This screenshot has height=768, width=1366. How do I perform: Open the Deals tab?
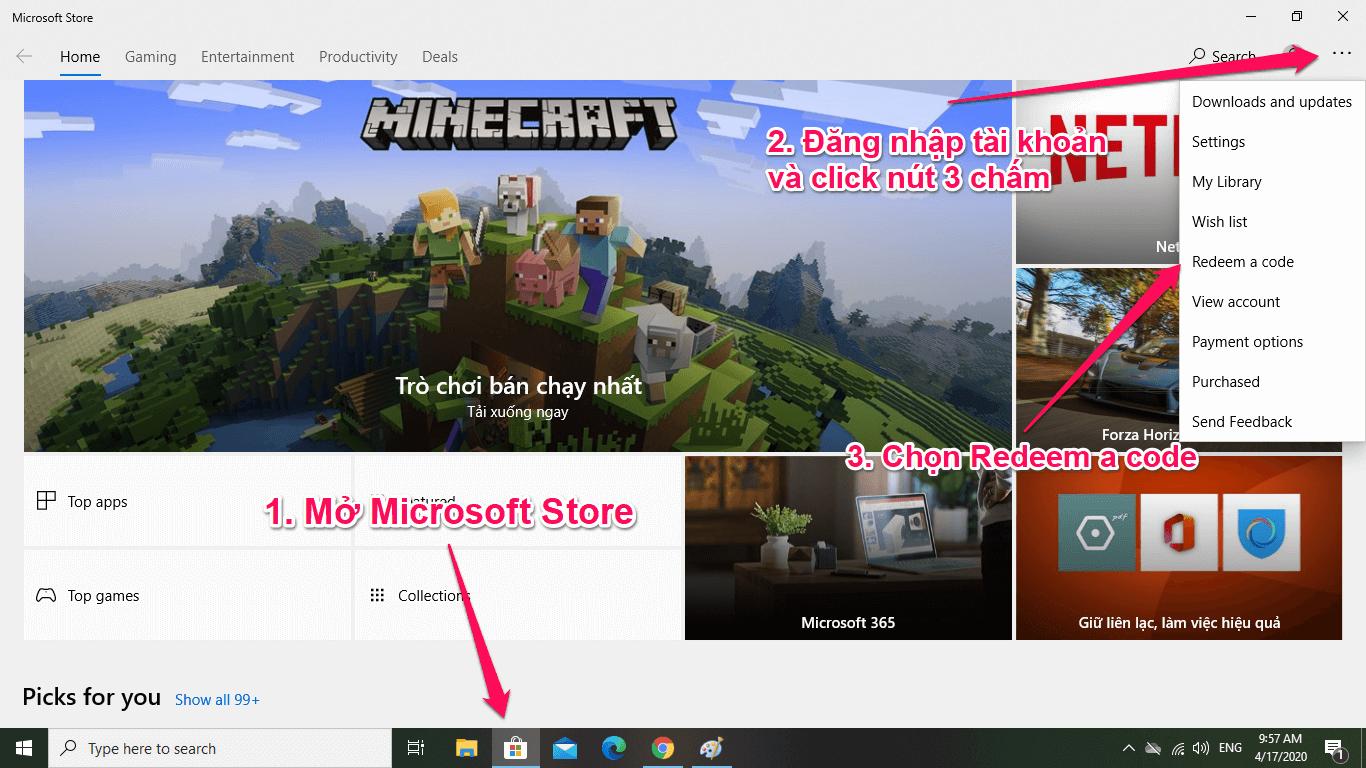coord(440,57)
